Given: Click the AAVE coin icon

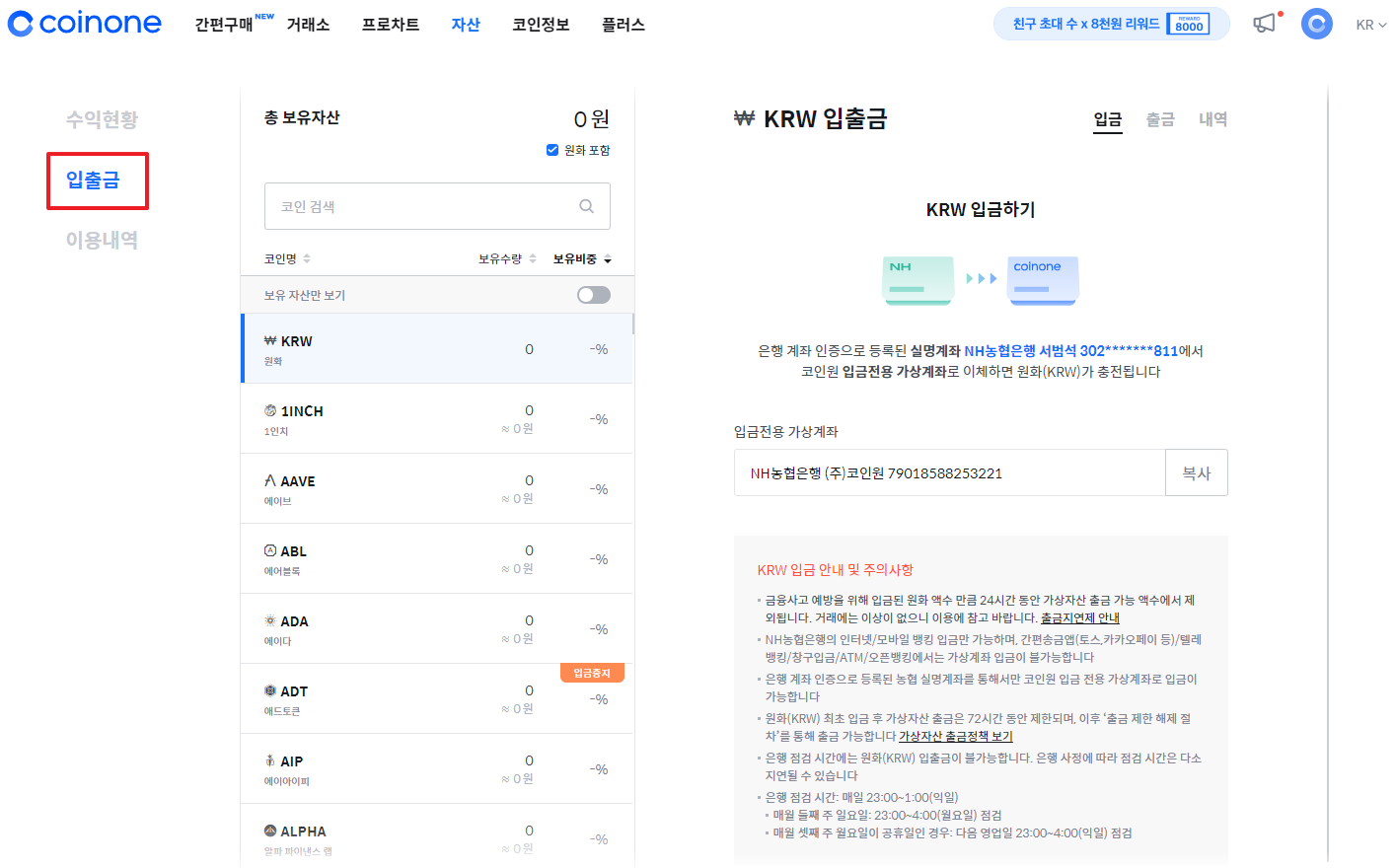Looking at the screenshot, I should pyautogui.click(x=270, y=480).
